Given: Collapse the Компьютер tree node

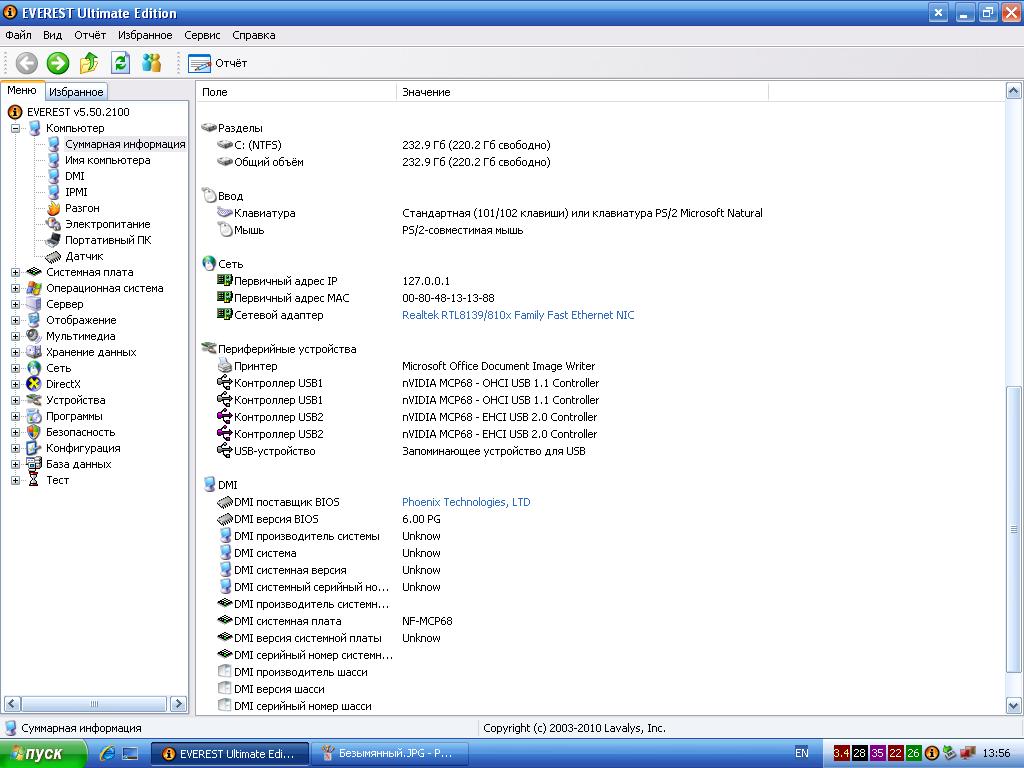Looking at the screenshot, I should tap(16, 129).
